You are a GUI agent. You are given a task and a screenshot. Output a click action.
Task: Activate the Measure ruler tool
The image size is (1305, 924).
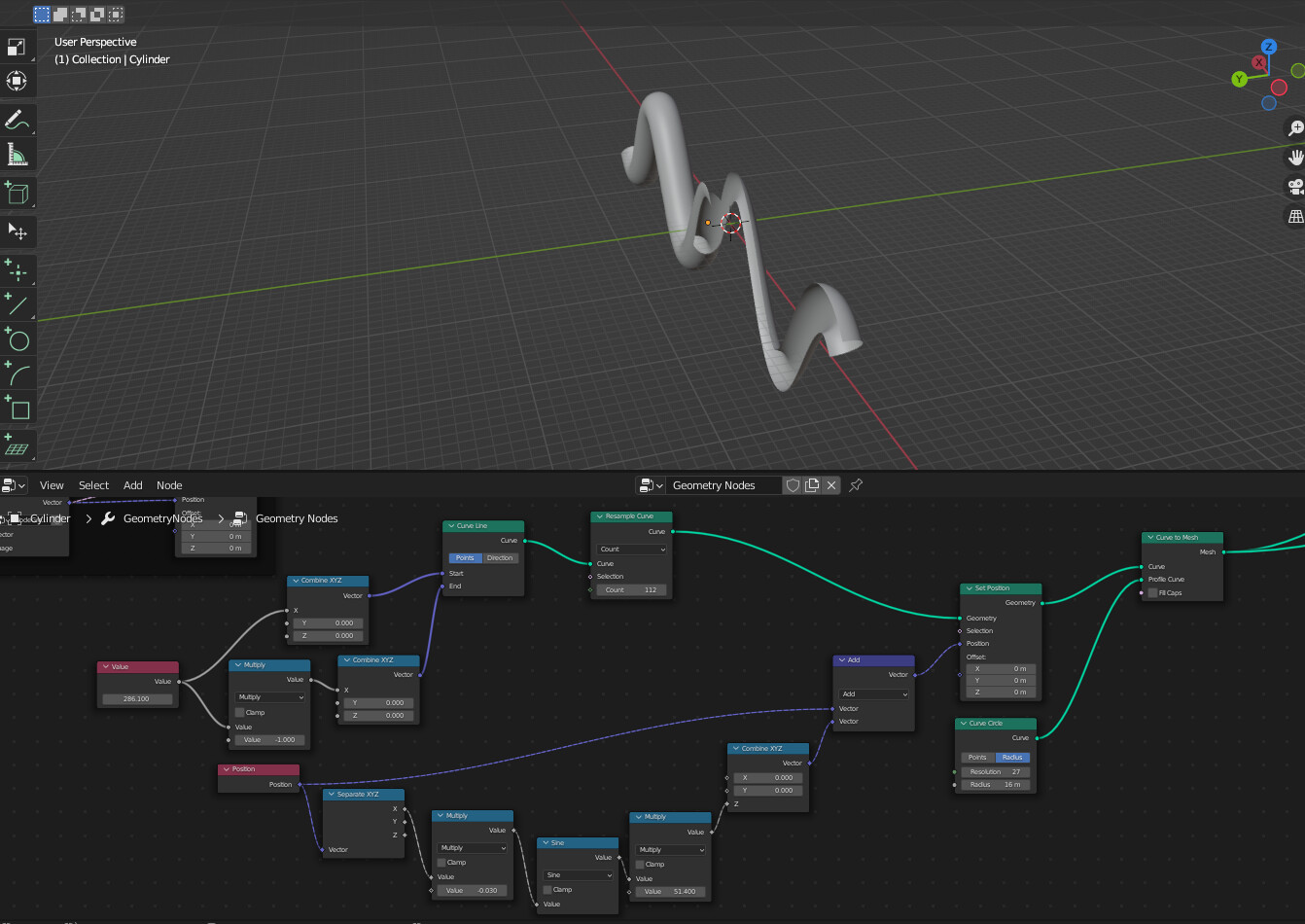[x=17, y=155]
